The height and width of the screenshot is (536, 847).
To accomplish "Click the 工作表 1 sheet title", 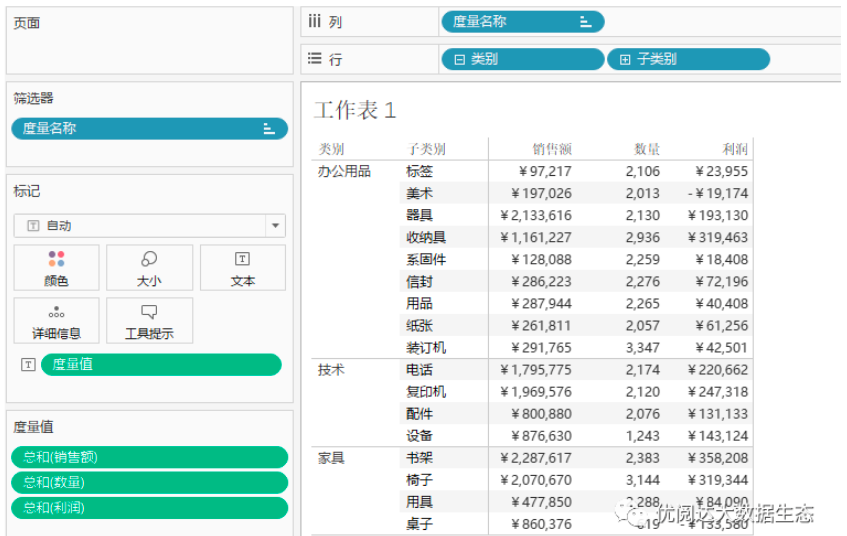I will click(x=355, y=110).
